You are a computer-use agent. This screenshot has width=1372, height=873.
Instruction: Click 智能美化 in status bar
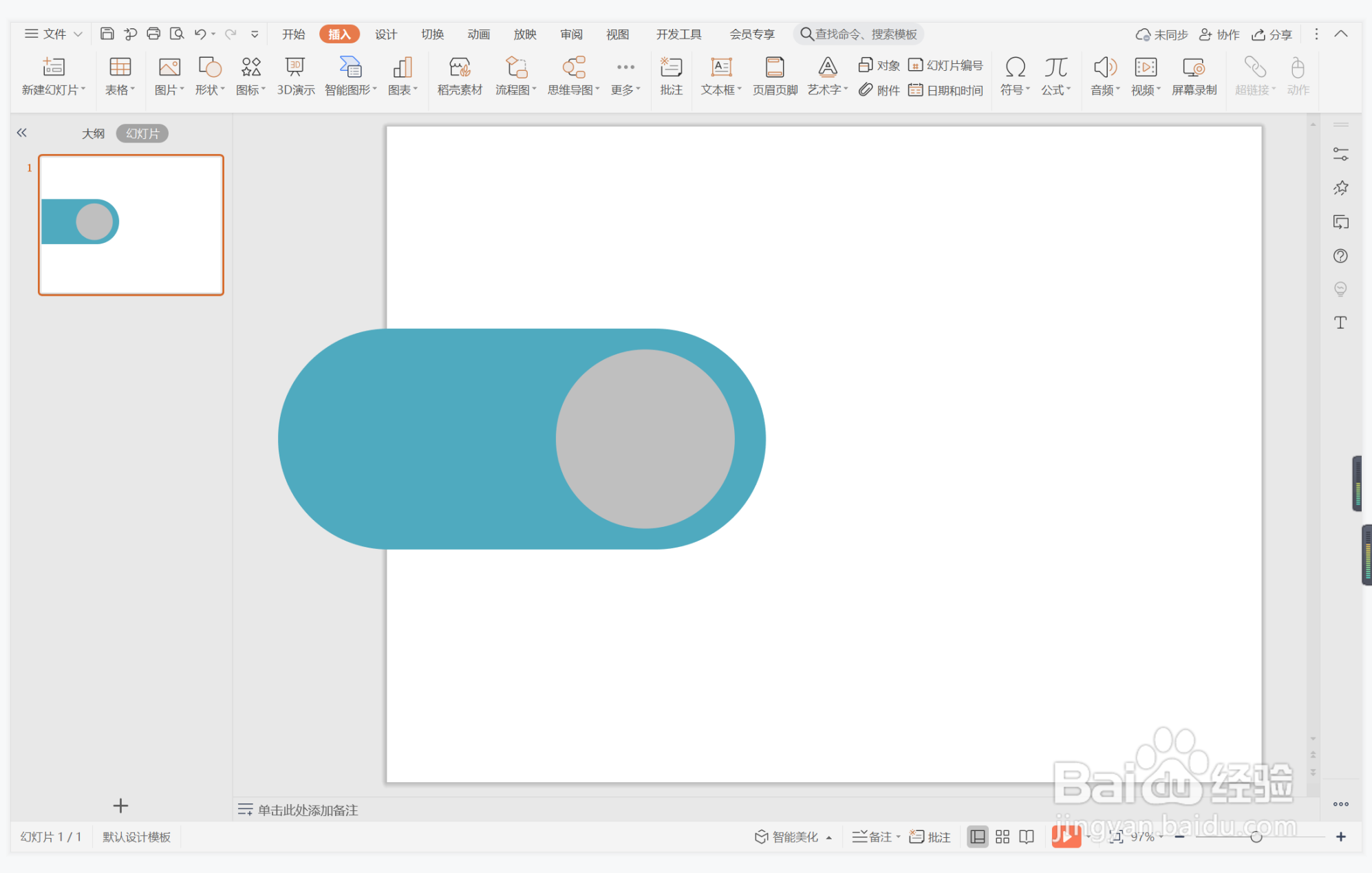[788, 837]
